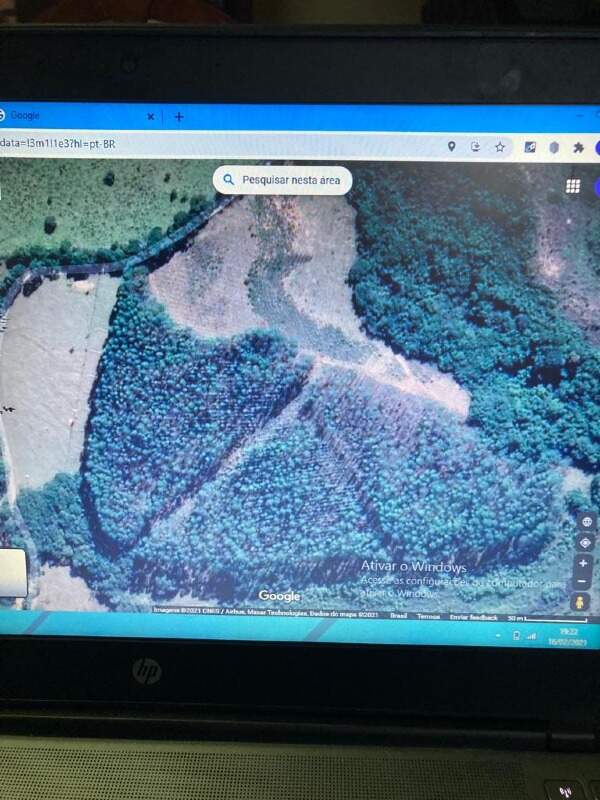Image resolution: width=600 pixels, height=800 pixels.
Task: Toggle the map layer thumbnail
Action: [12, 573]
